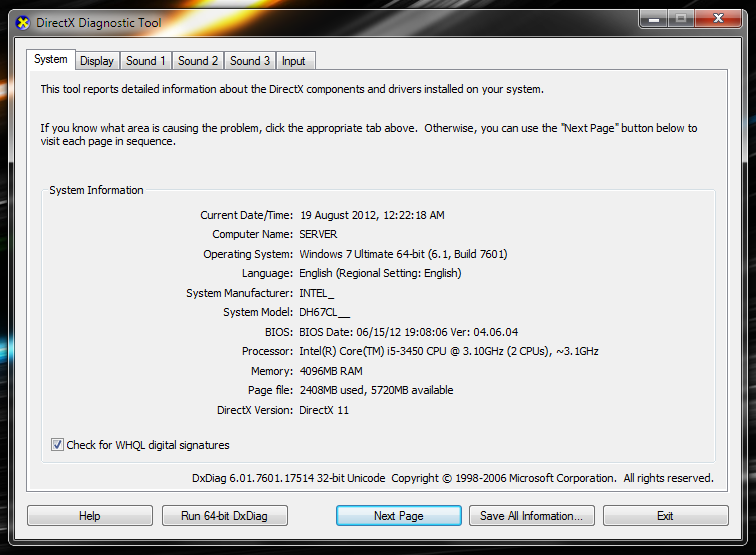Image resolution: width=756 pixels, height=555 pixels.
Task: Click the memory value '4096MB RAM'
Action: coord(331,371)
